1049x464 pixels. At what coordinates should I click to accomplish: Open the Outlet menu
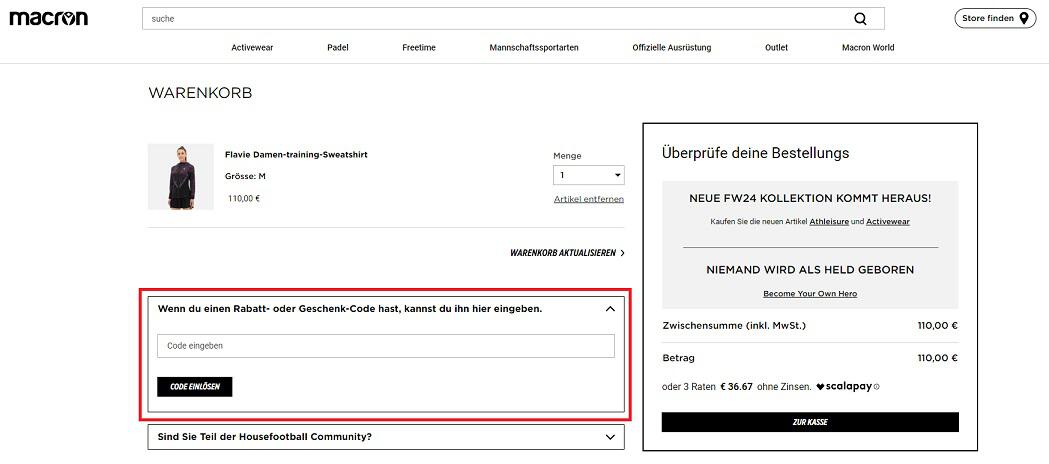point(777,47)
